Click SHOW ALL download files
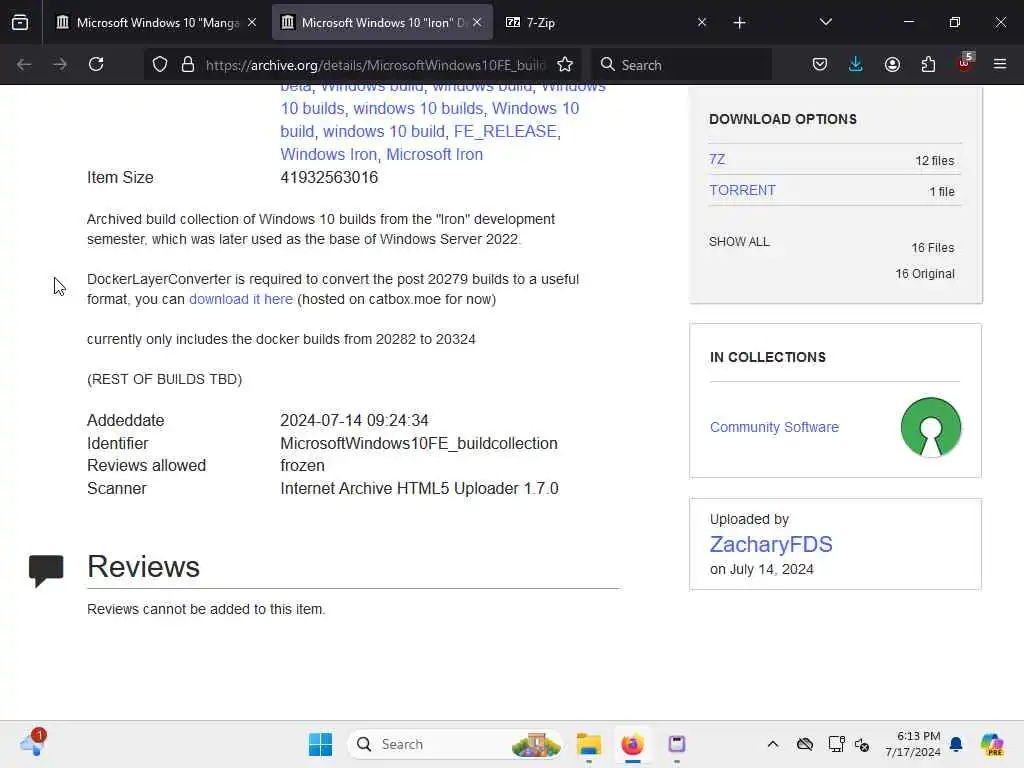Image resolution: width=1024 pixels, height=768 pixels. coord(739,242)
